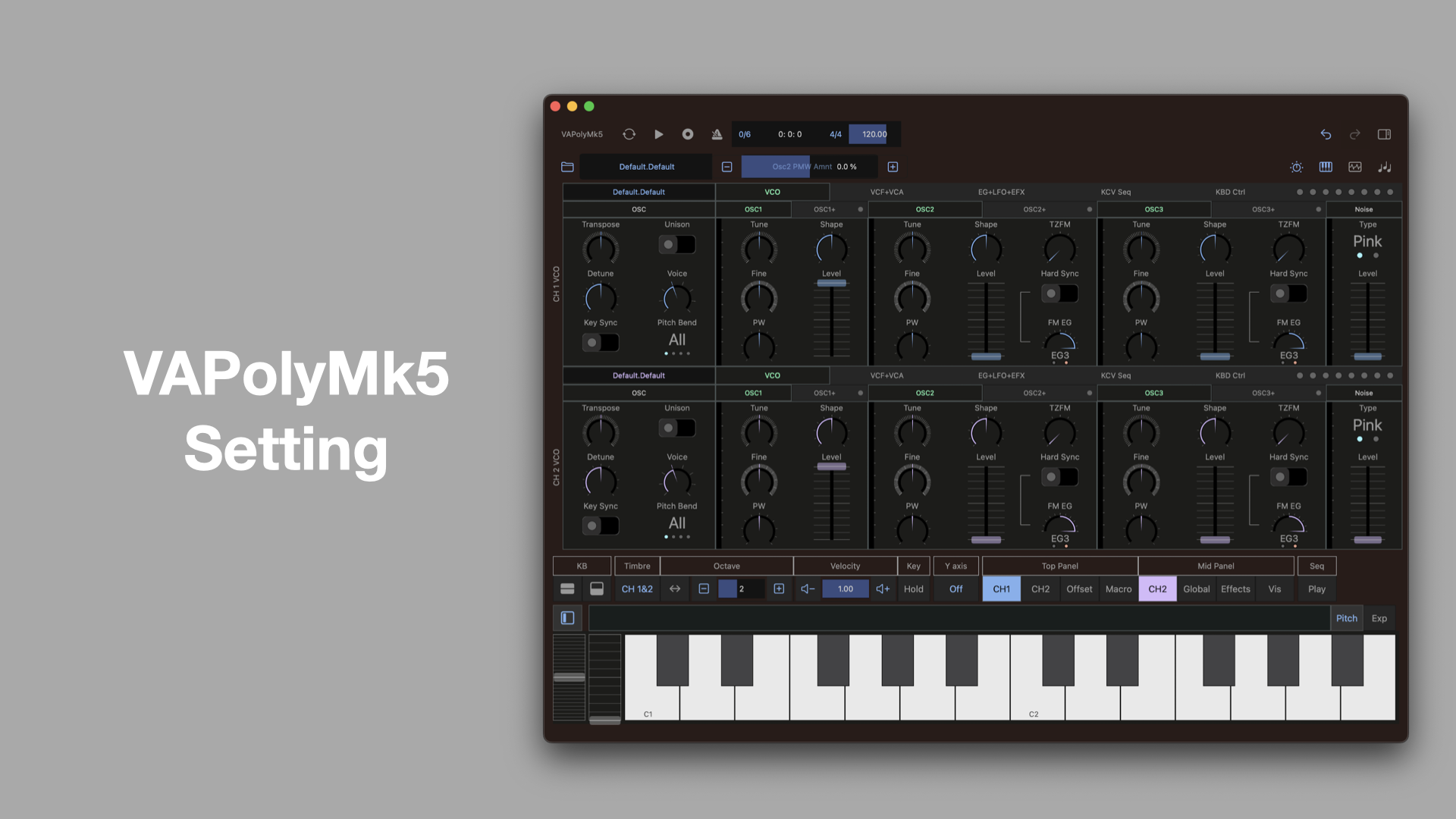
Task: Select Effects in the Mid Panel
Action: 1235,589
